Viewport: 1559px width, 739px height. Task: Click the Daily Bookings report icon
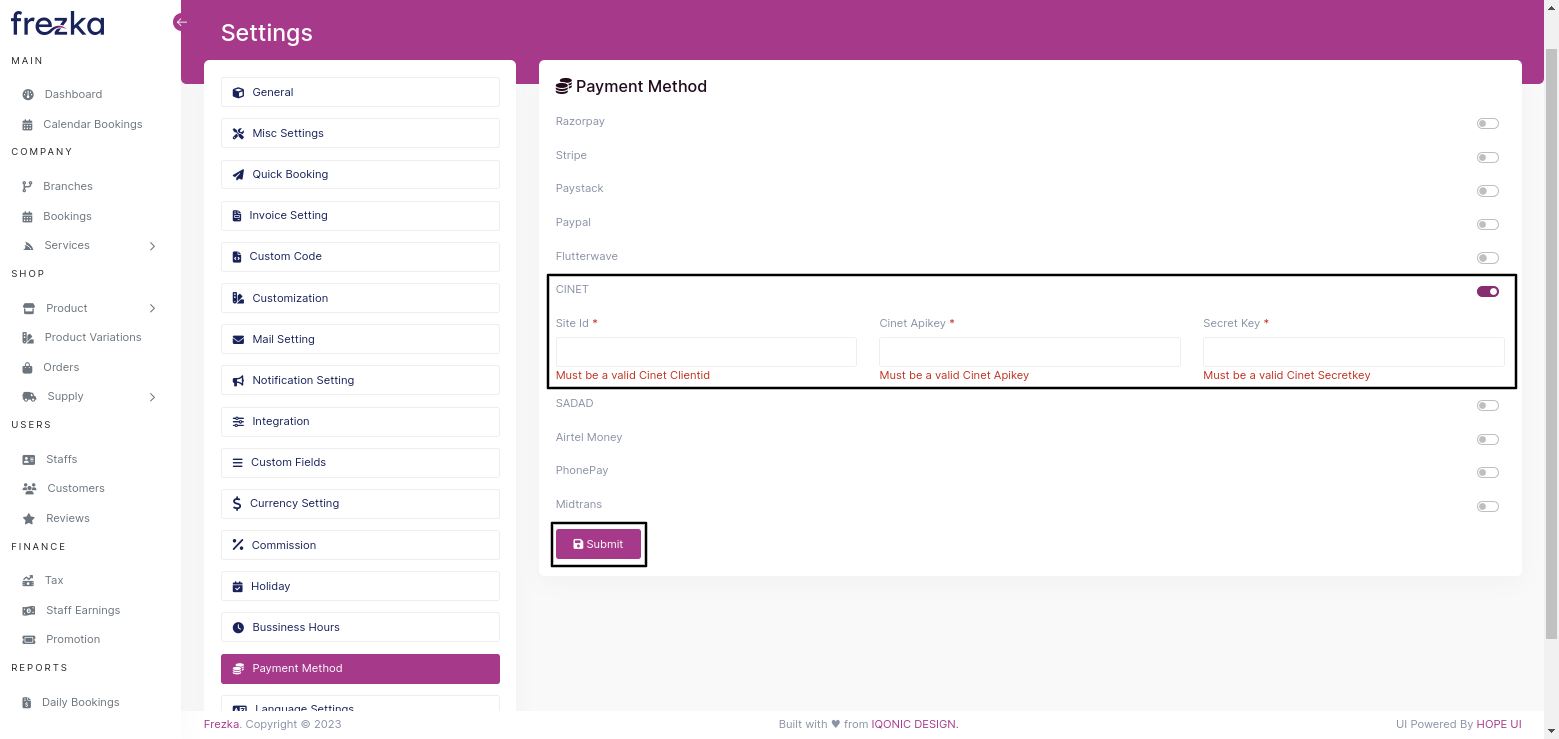[x=28, y=702]
